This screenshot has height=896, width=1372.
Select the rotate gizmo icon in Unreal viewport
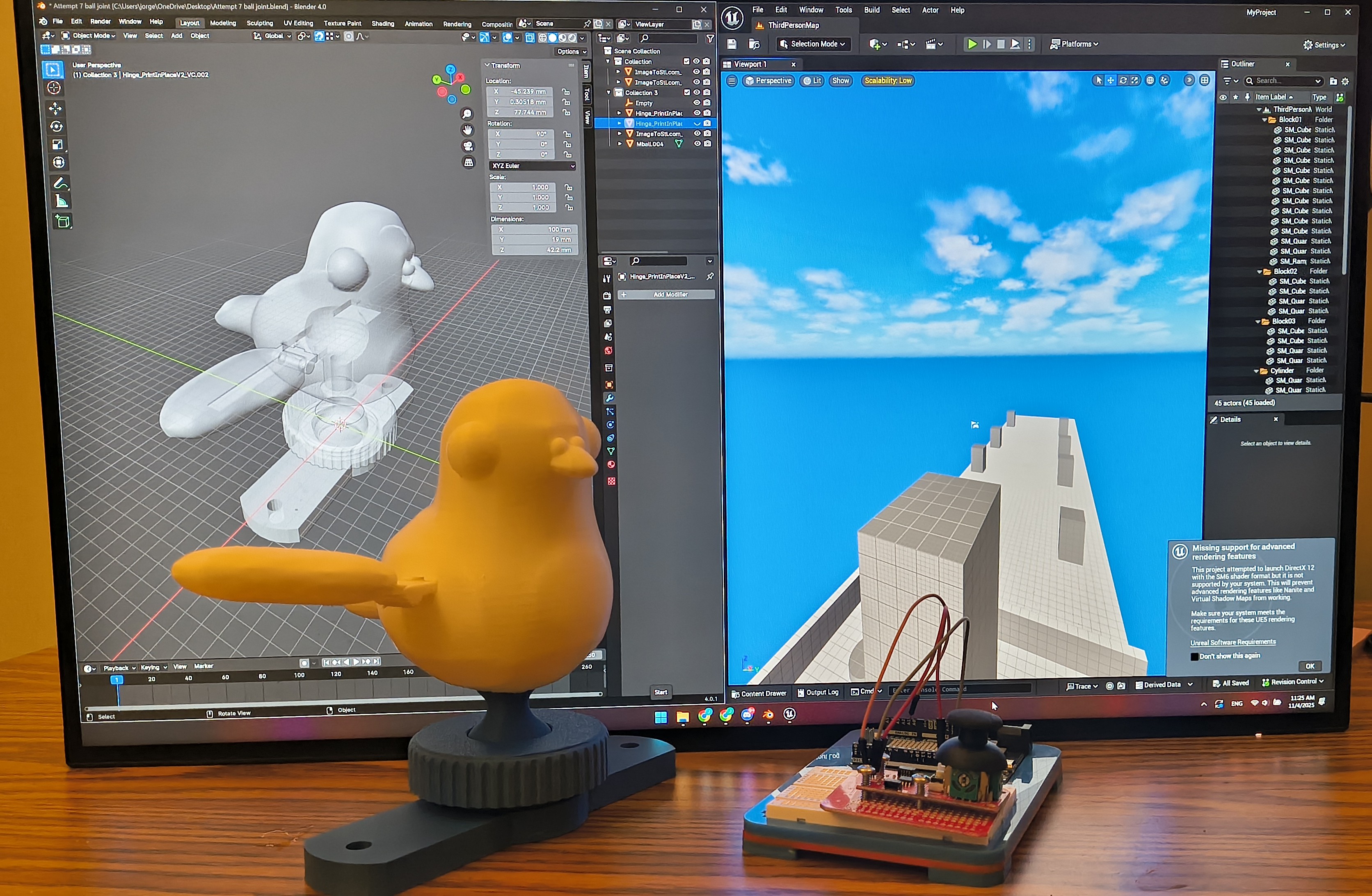[x=1123, y=81]
